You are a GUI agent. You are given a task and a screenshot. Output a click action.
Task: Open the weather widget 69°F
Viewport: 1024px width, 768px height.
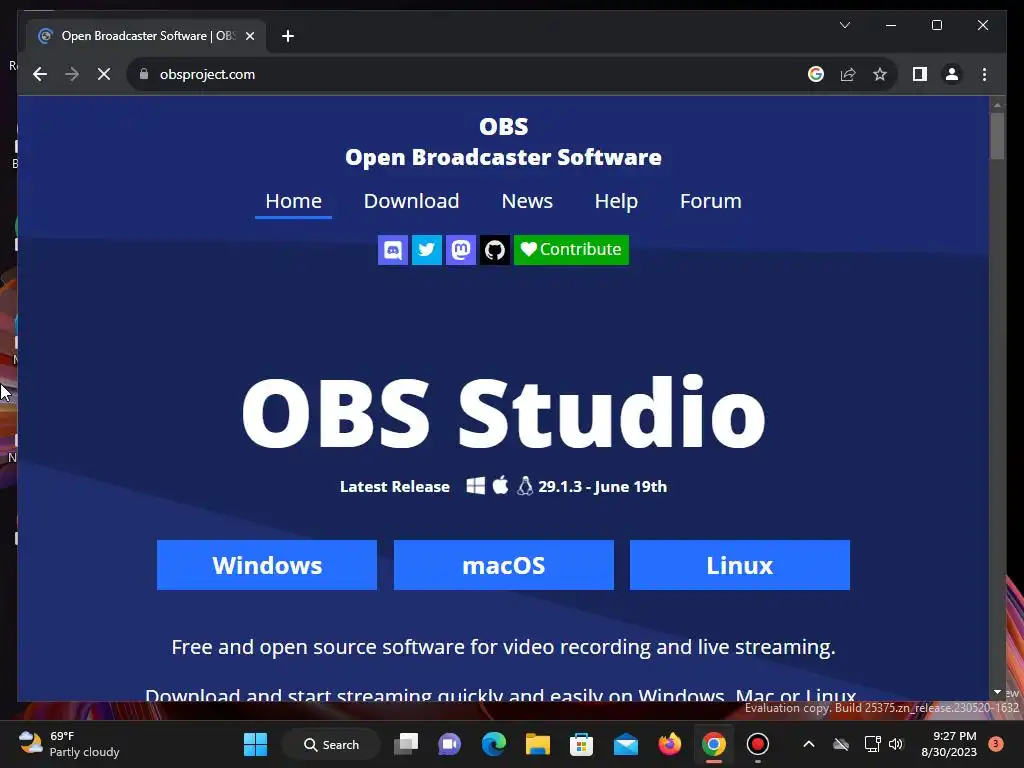(69, 744)
